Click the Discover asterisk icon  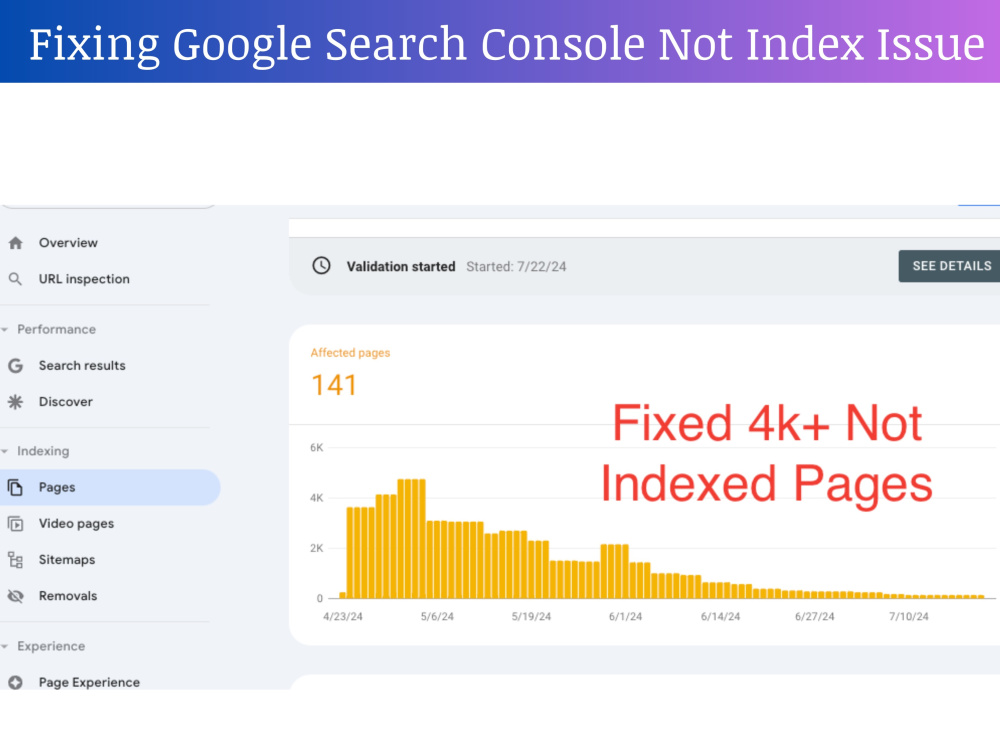click(15, 402)
